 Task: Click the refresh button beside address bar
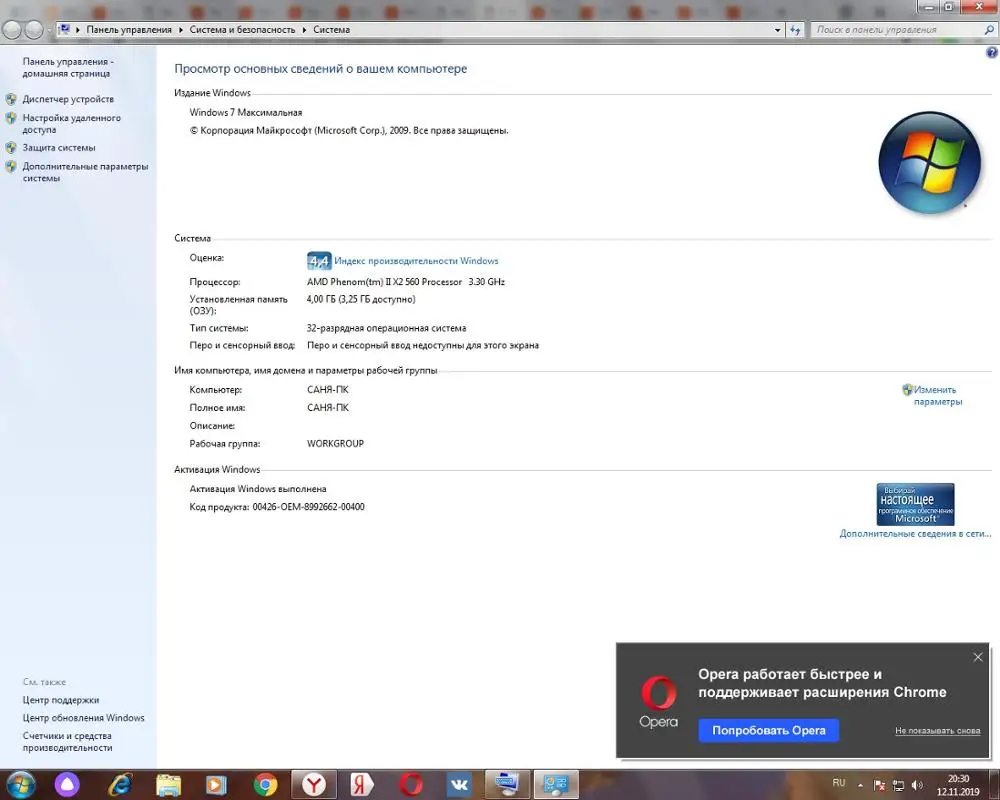795,30
